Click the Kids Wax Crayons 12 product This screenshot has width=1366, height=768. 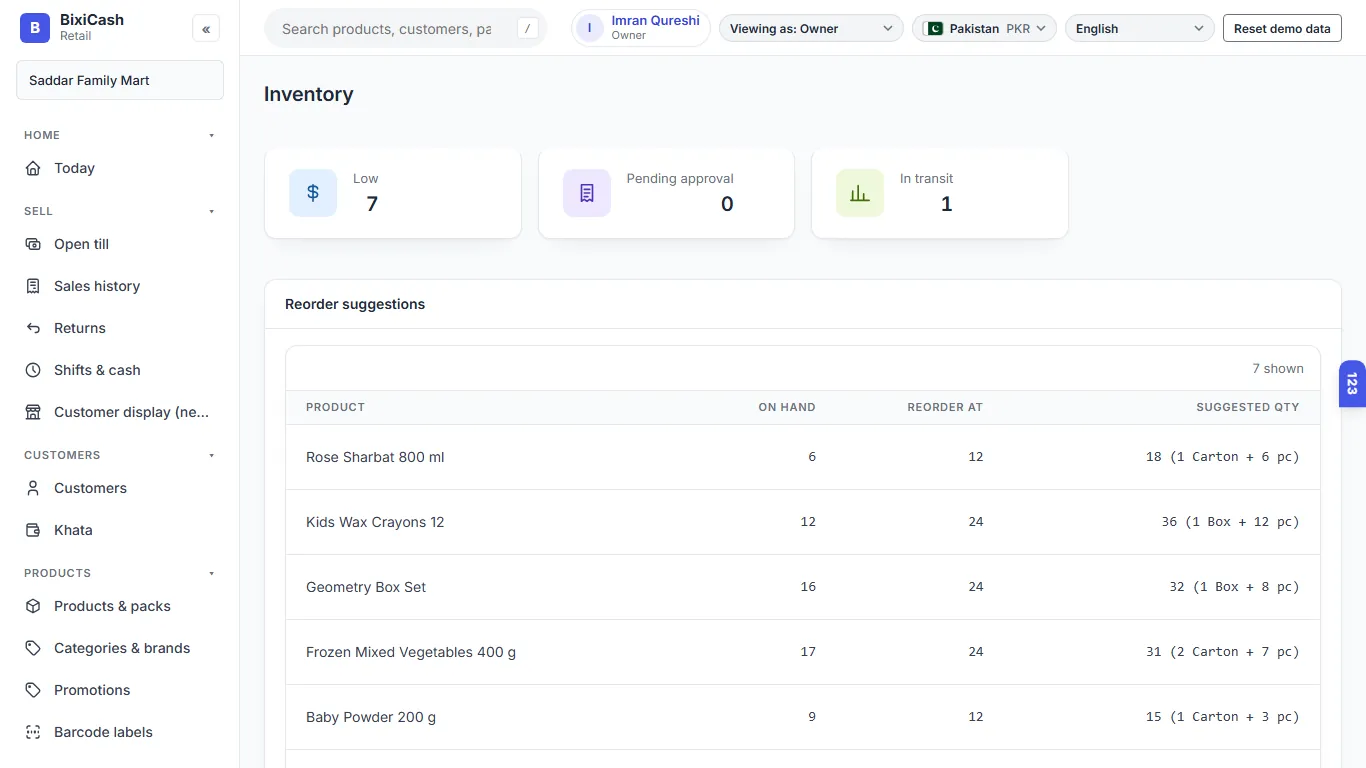click(x=375, y=522)
